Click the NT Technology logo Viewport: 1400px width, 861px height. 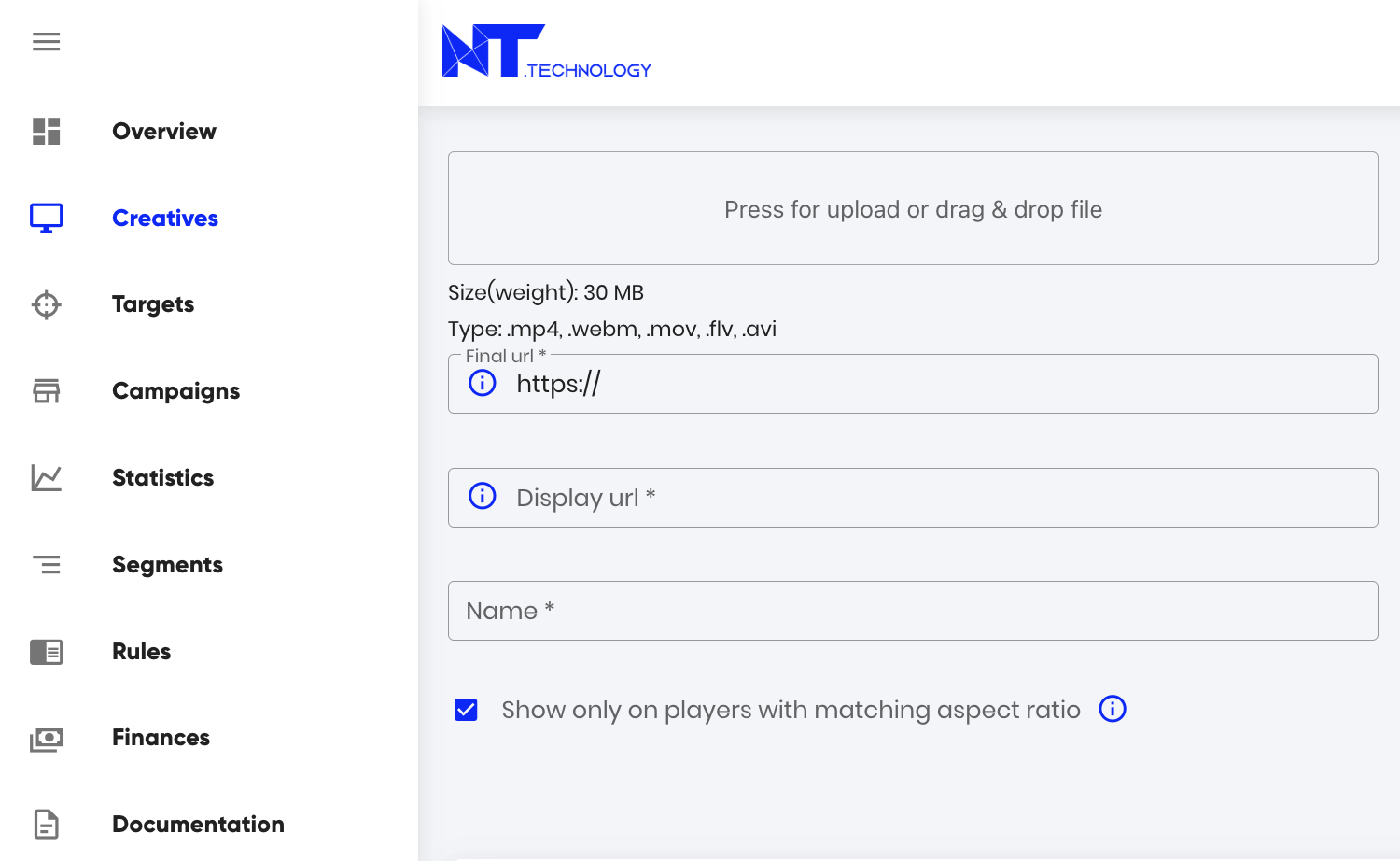point(546,52)
